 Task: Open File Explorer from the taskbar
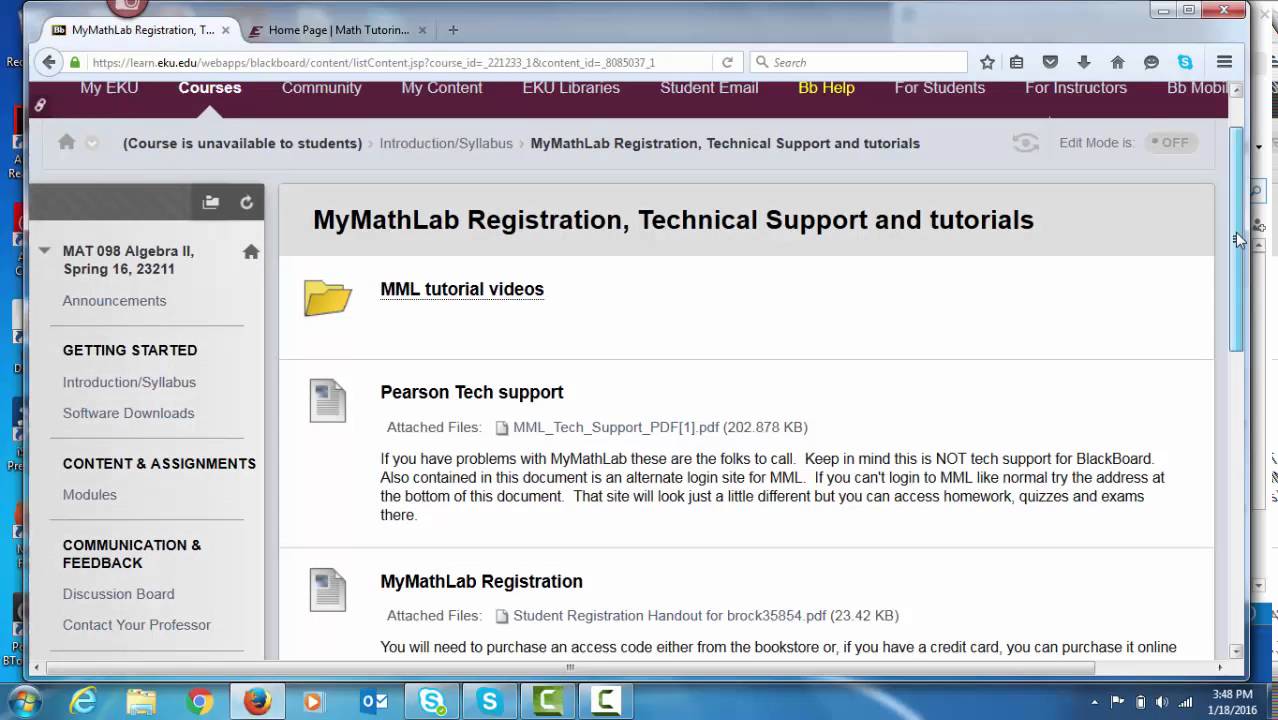pyautogui.click(x=142, y=702)
